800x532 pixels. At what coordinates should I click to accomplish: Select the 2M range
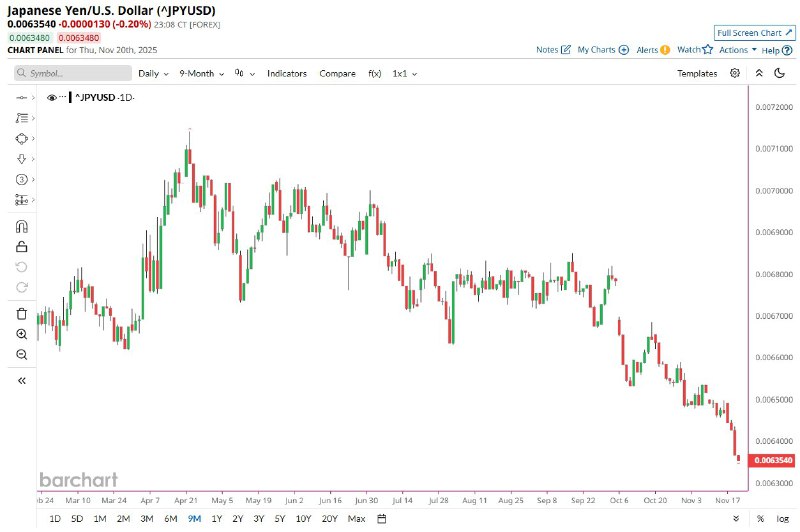123,519
